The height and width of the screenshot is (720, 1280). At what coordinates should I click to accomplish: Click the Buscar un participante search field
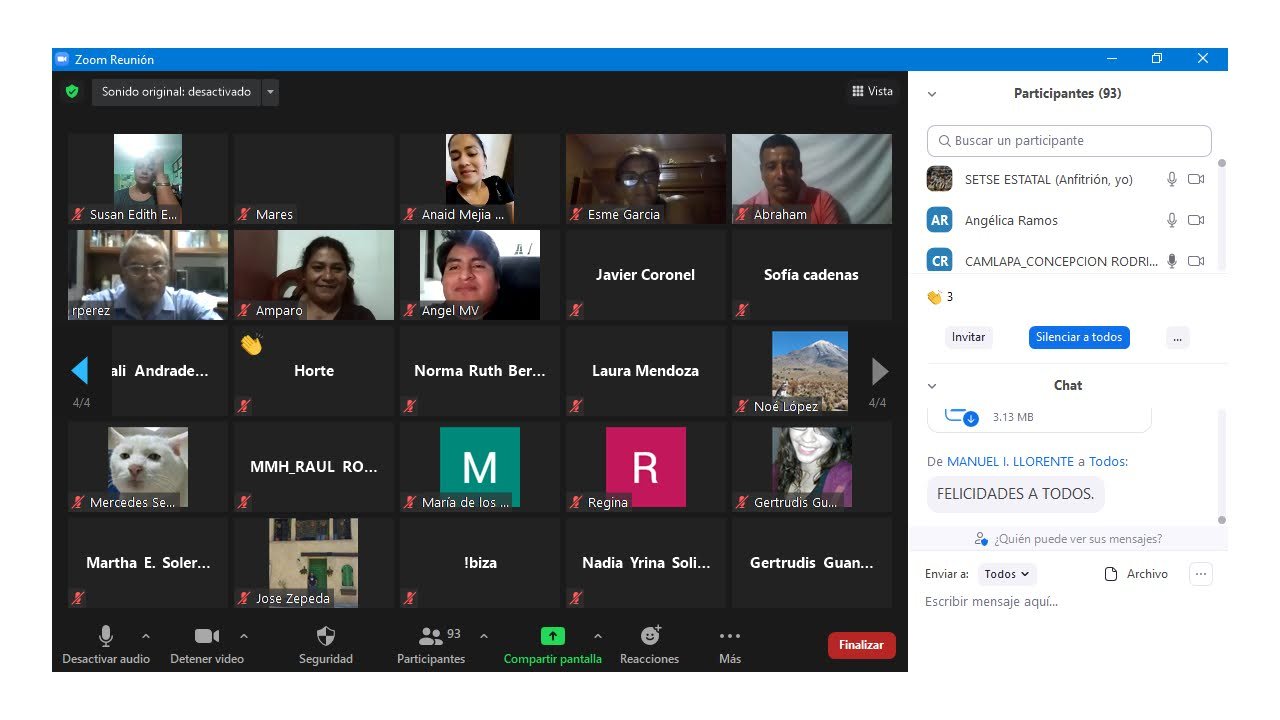[1069, 141]
